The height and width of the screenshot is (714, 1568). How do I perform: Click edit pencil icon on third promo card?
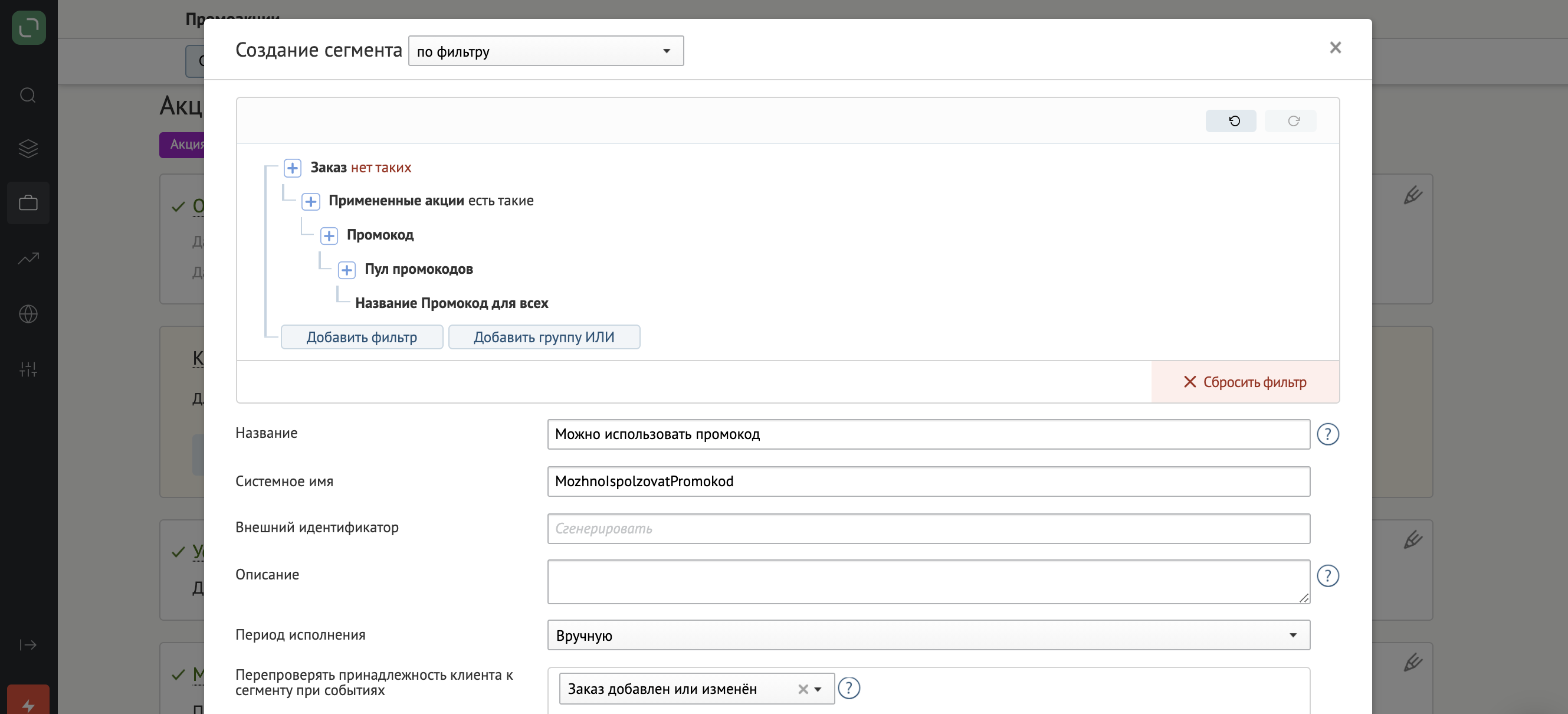(x=1413, y=539)
